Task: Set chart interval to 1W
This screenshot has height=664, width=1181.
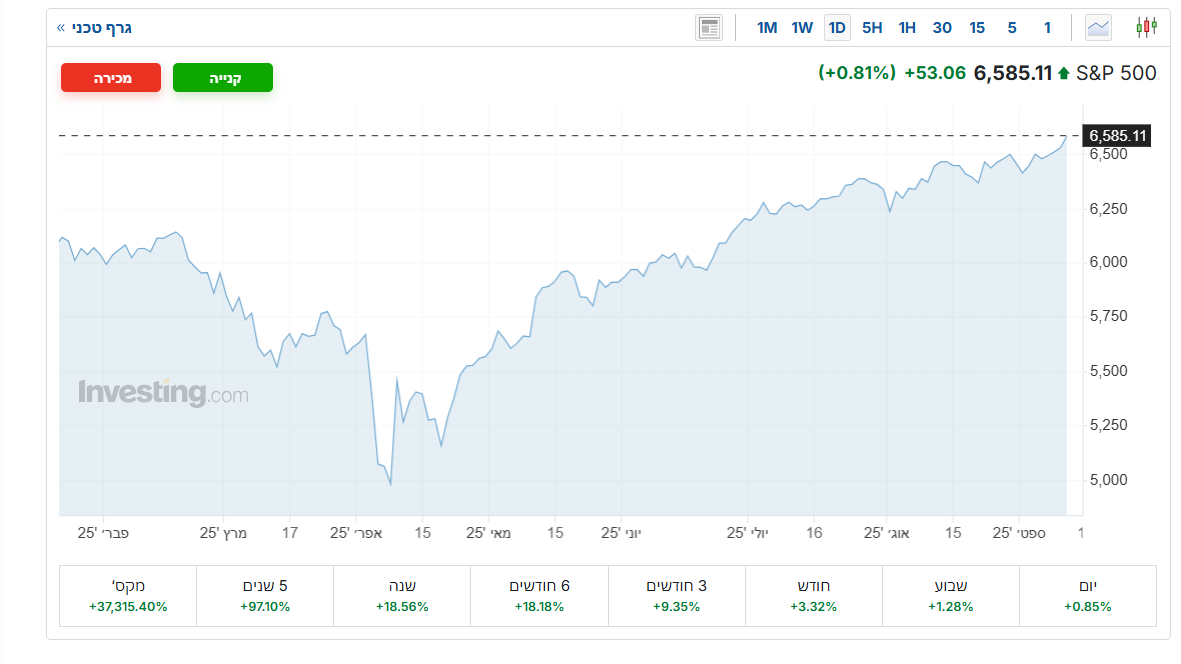Action: [x=802, y=27]
